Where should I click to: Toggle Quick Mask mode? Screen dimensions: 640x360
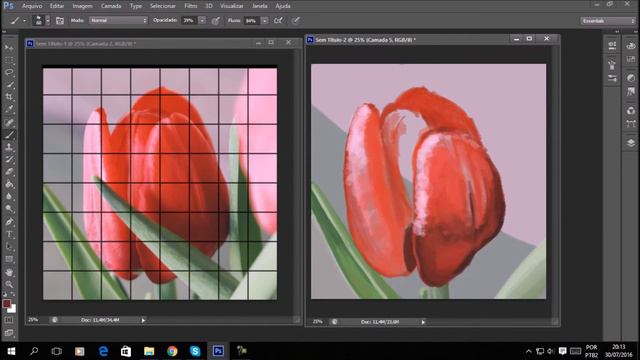tap(9, 320)
